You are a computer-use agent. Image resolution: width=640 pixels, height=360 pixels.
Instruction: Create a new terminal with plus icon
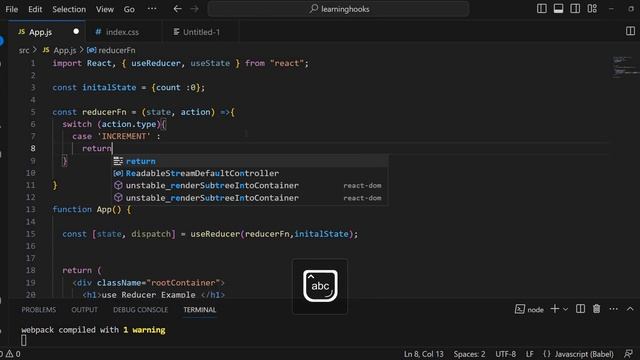point(555,309)
